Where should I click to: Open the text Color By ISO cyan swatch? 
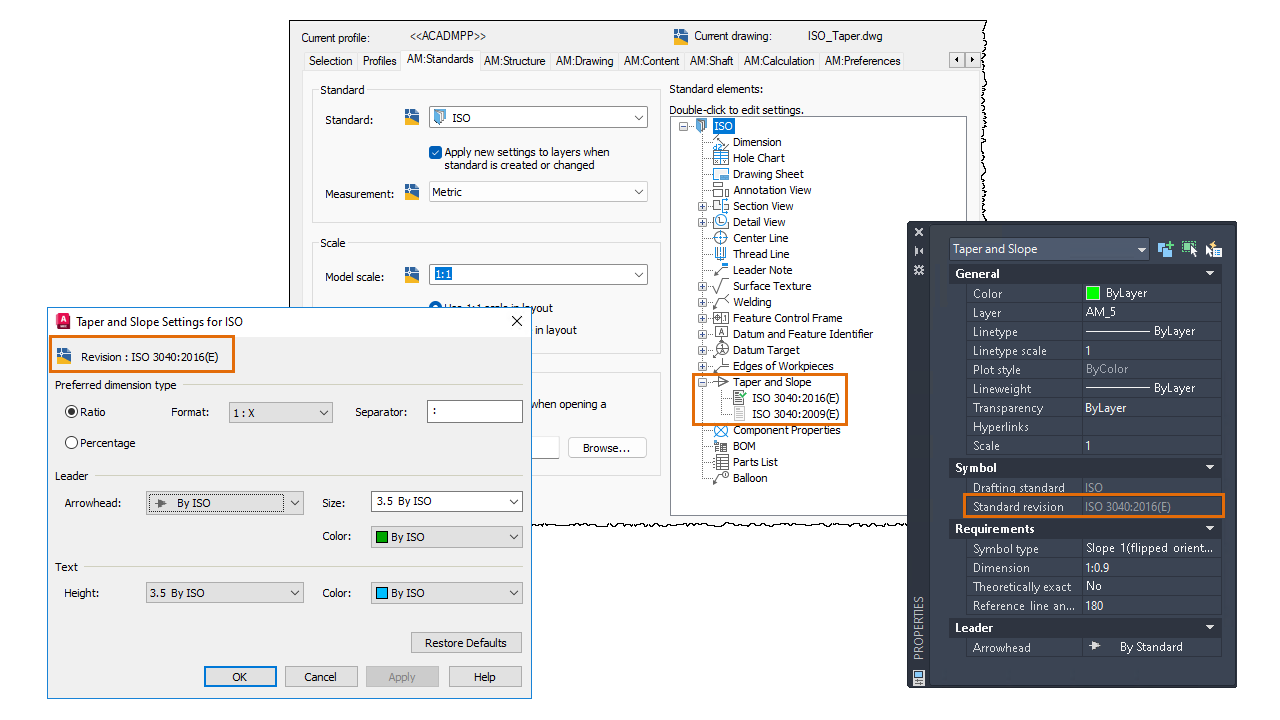tap(446, 593)
